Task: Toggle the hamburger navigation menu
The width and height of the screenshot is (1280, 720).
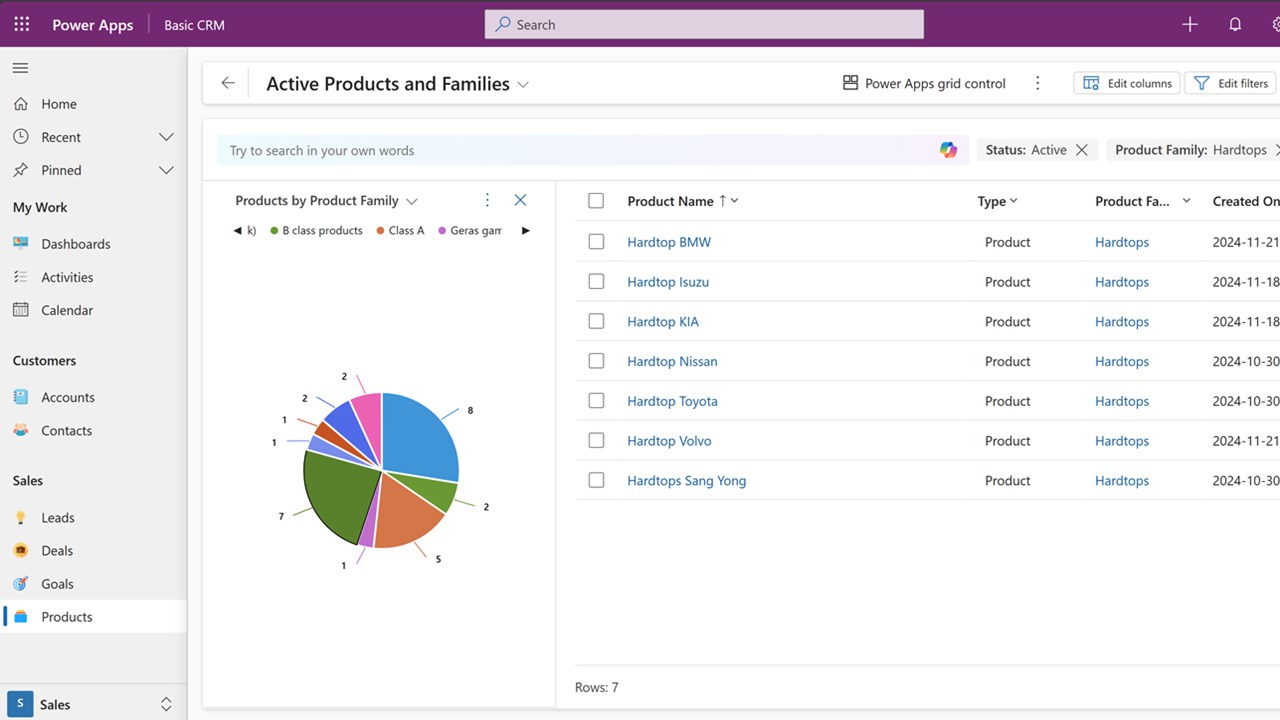Action: pos(20,68)
